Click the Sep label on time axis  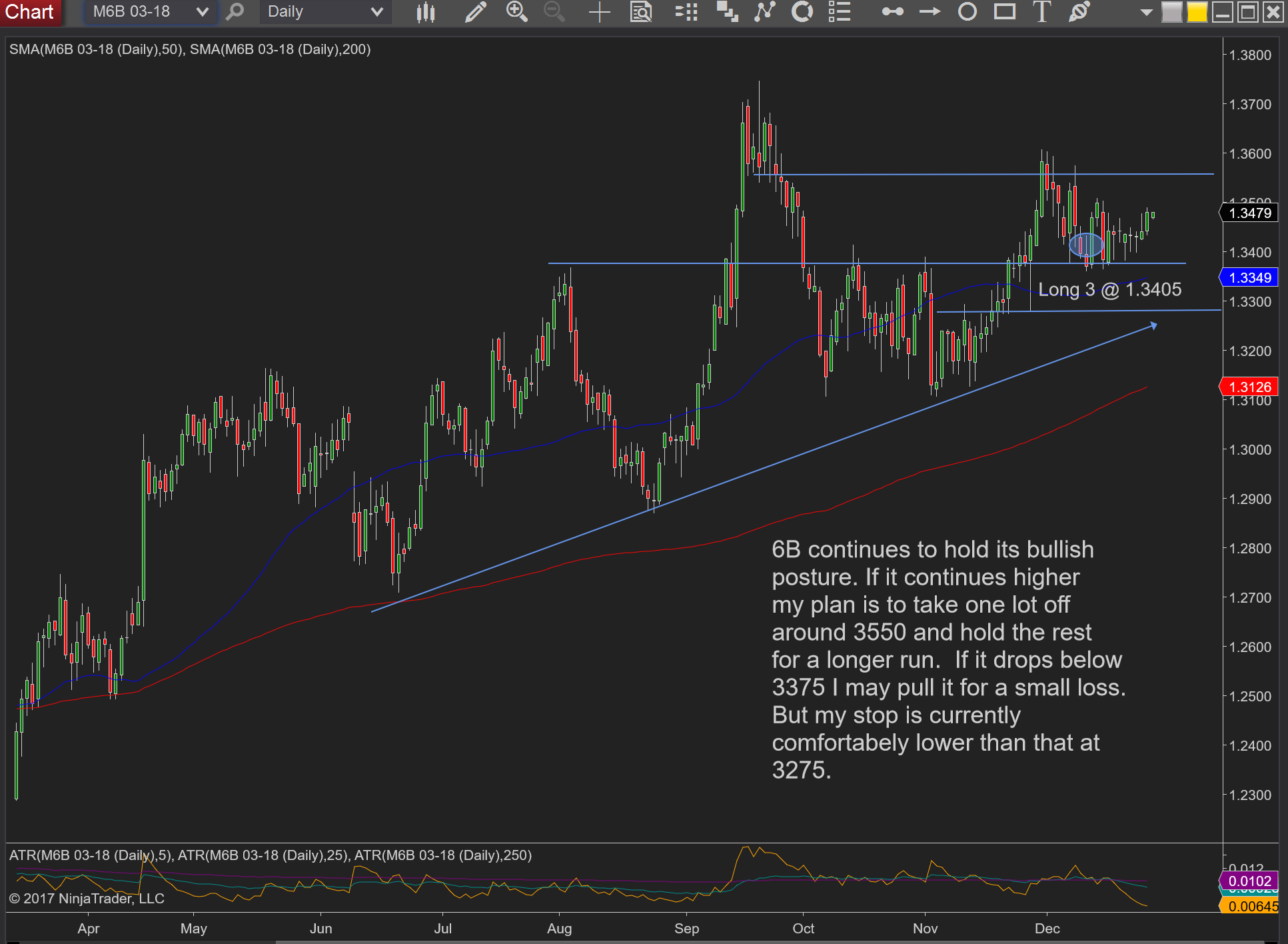pyautogui.click(x=686, y=929)
